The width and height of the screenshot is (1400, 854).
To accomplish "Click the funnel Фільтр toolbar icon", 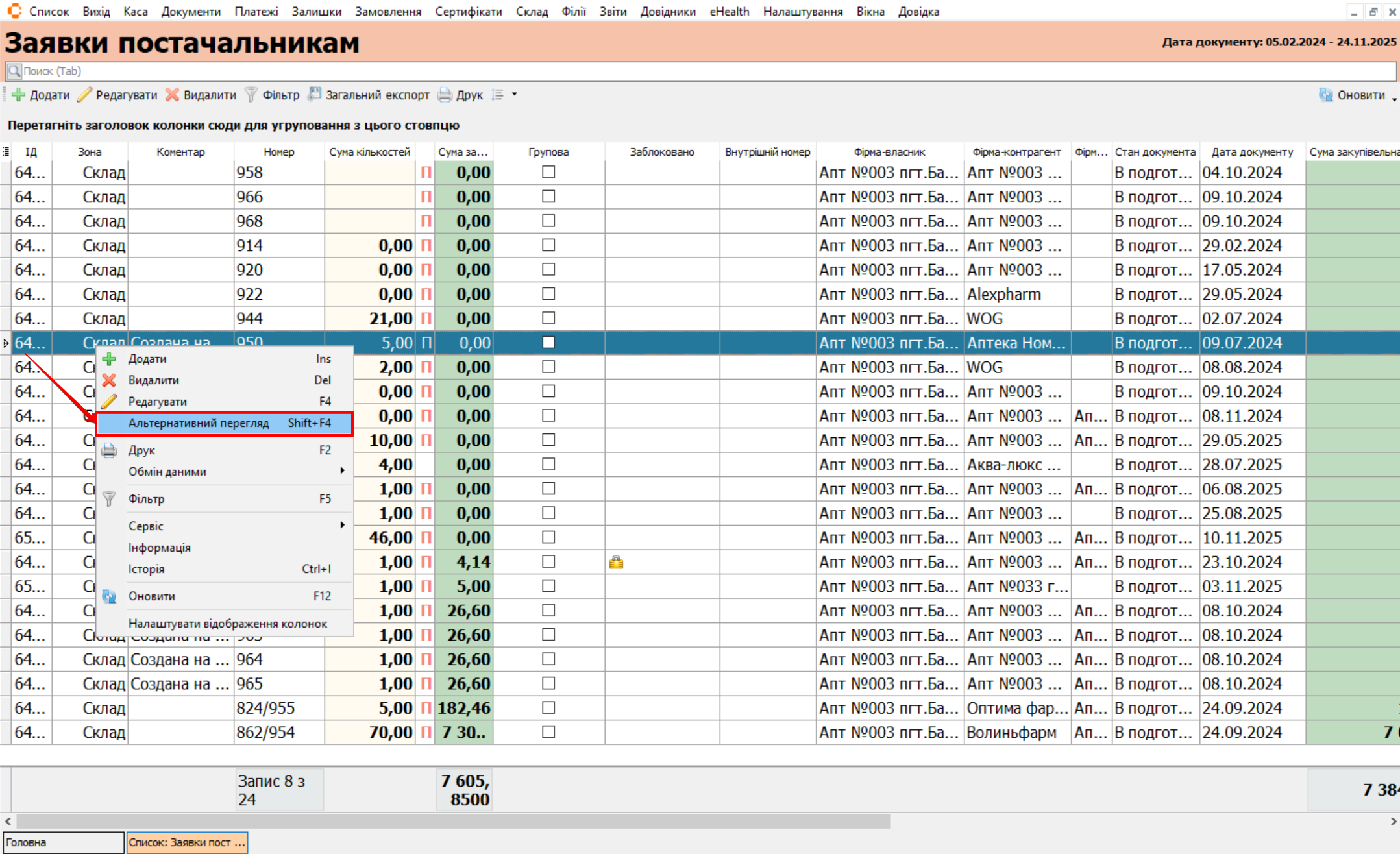I will point(251,95).
